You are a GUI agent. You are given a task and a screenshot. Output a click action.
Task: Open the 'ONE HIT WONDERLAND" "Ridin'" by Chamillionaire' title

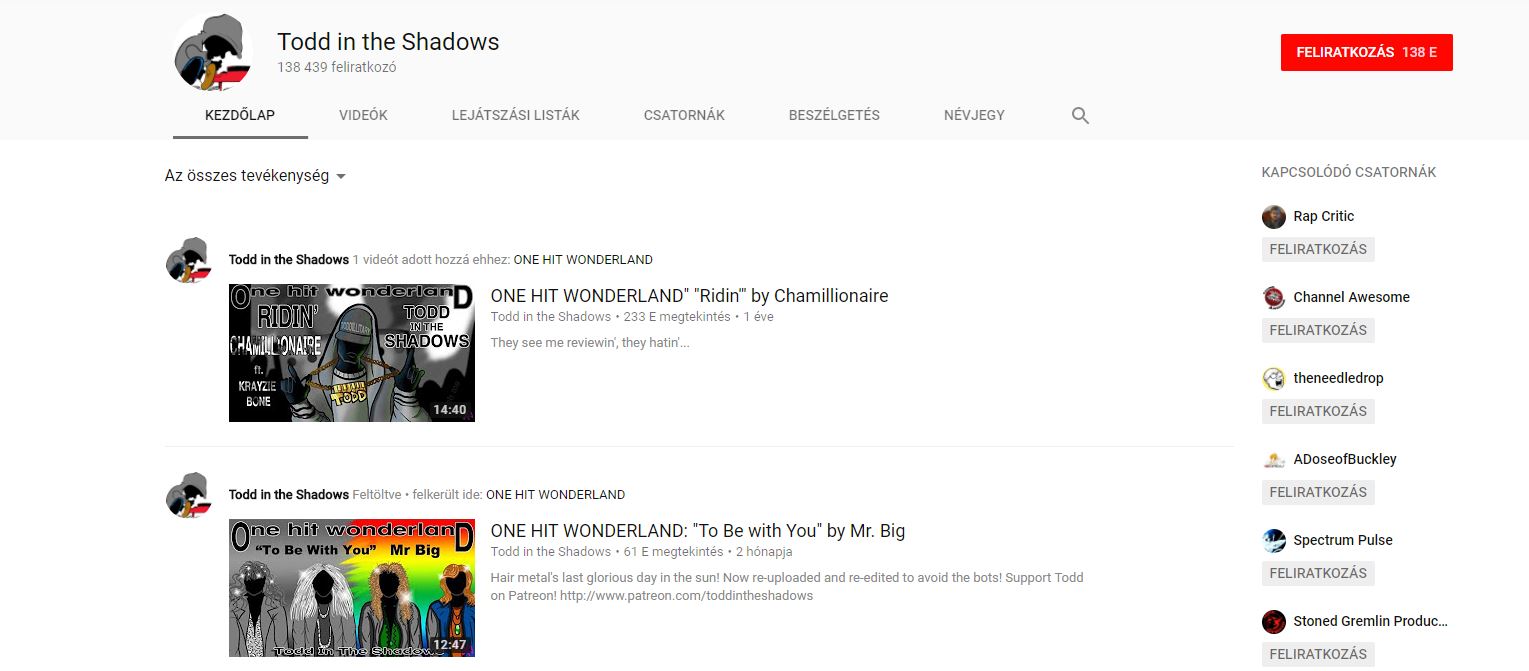click(689, 296)
